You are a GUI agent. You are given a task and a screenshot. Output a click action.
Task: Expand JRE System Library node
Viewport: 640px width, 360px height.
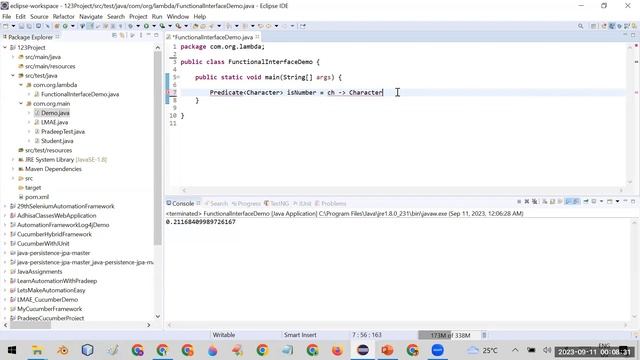coord(13,160)
